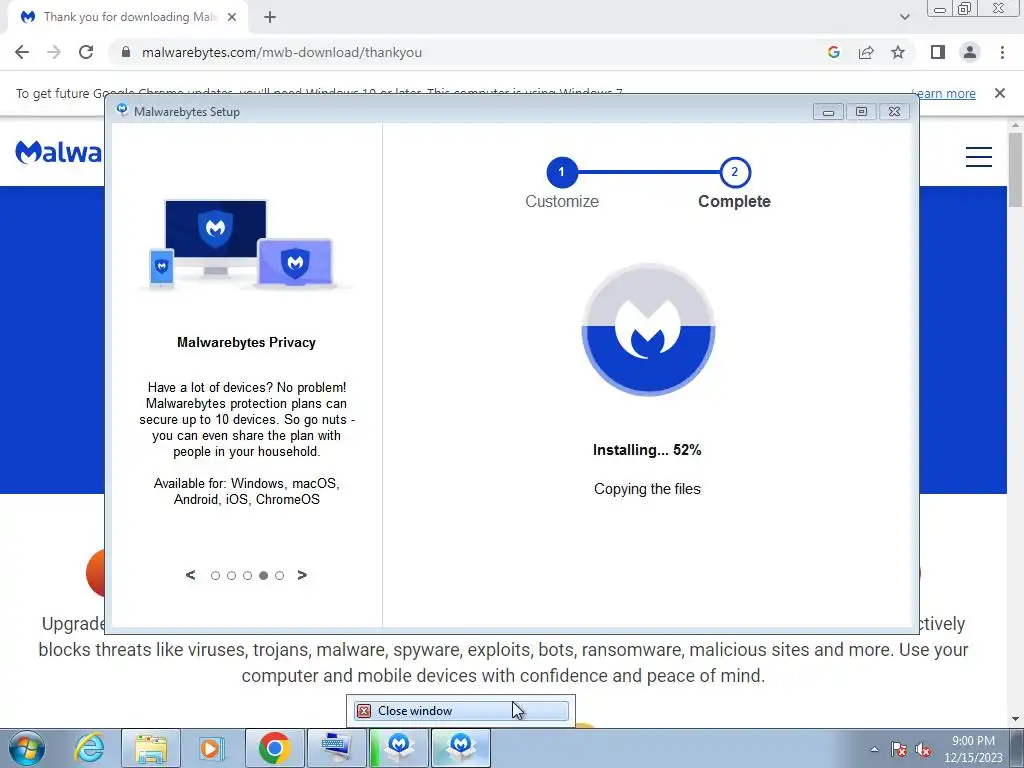This screenshot has width=1024, height=768.
Task: Select the third carousel dot
Action: [248, 575]
